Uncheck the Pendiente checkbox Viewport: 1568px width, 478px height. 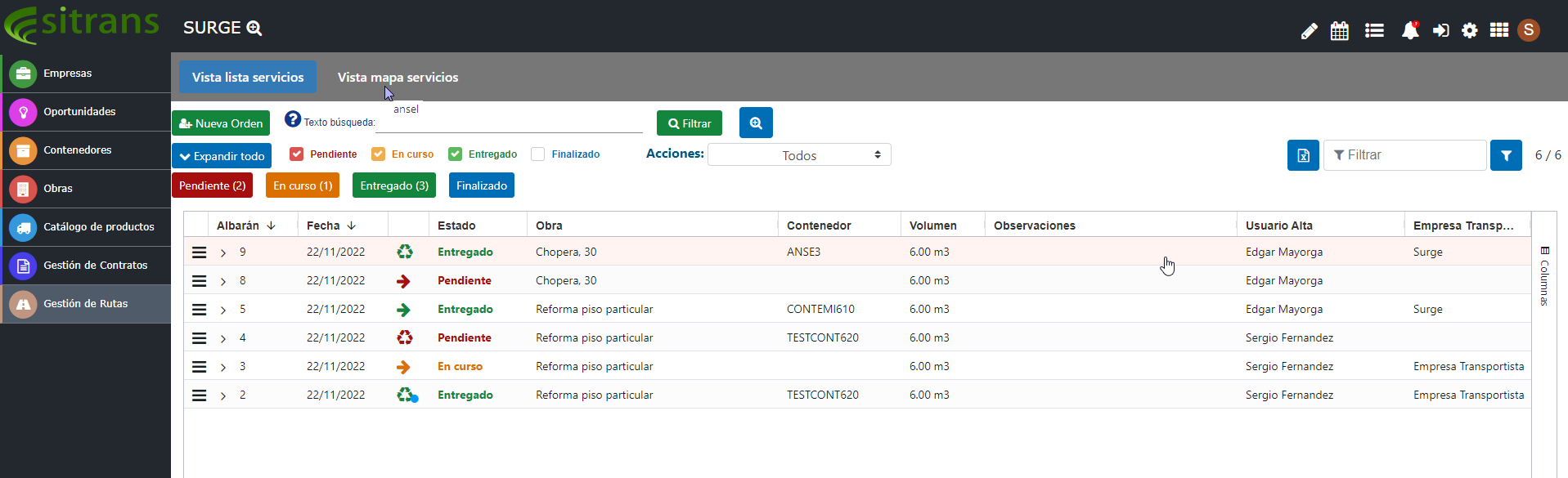point(297,154)
